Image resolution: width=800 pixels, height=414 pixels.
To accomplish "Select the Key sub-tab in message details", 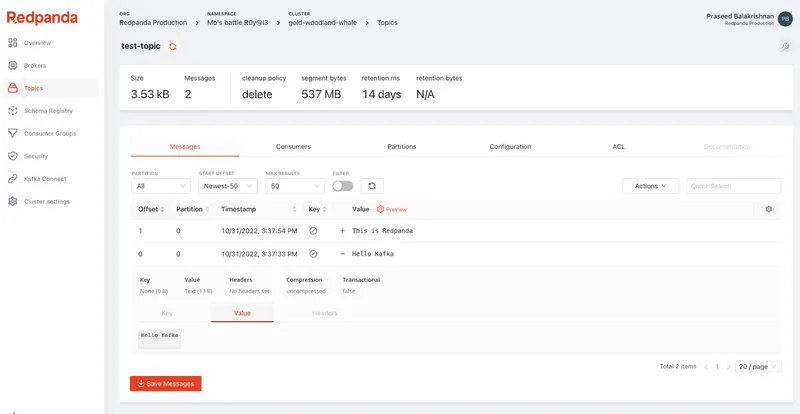I will [x=167, y=313].
